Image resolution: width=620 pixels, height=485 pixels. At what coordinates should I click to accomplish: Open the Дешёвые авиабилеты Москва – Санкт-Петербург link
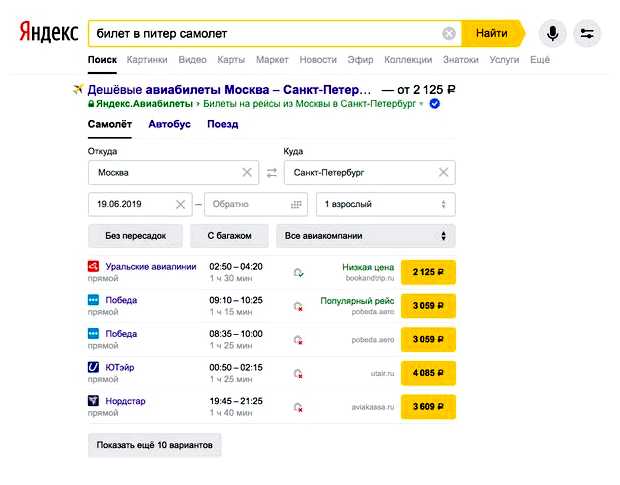pyautogui.click(x=228, y=89)
